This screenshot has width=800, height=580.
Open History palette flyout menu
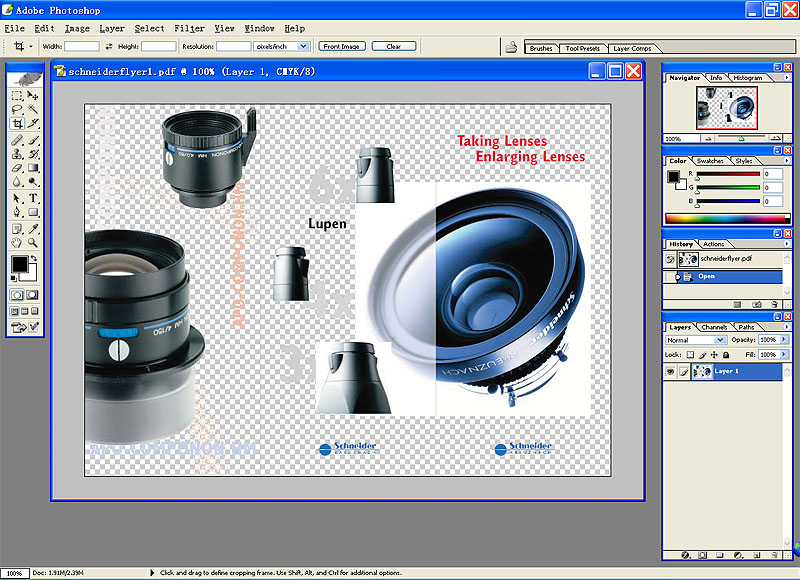coord(786,244)
